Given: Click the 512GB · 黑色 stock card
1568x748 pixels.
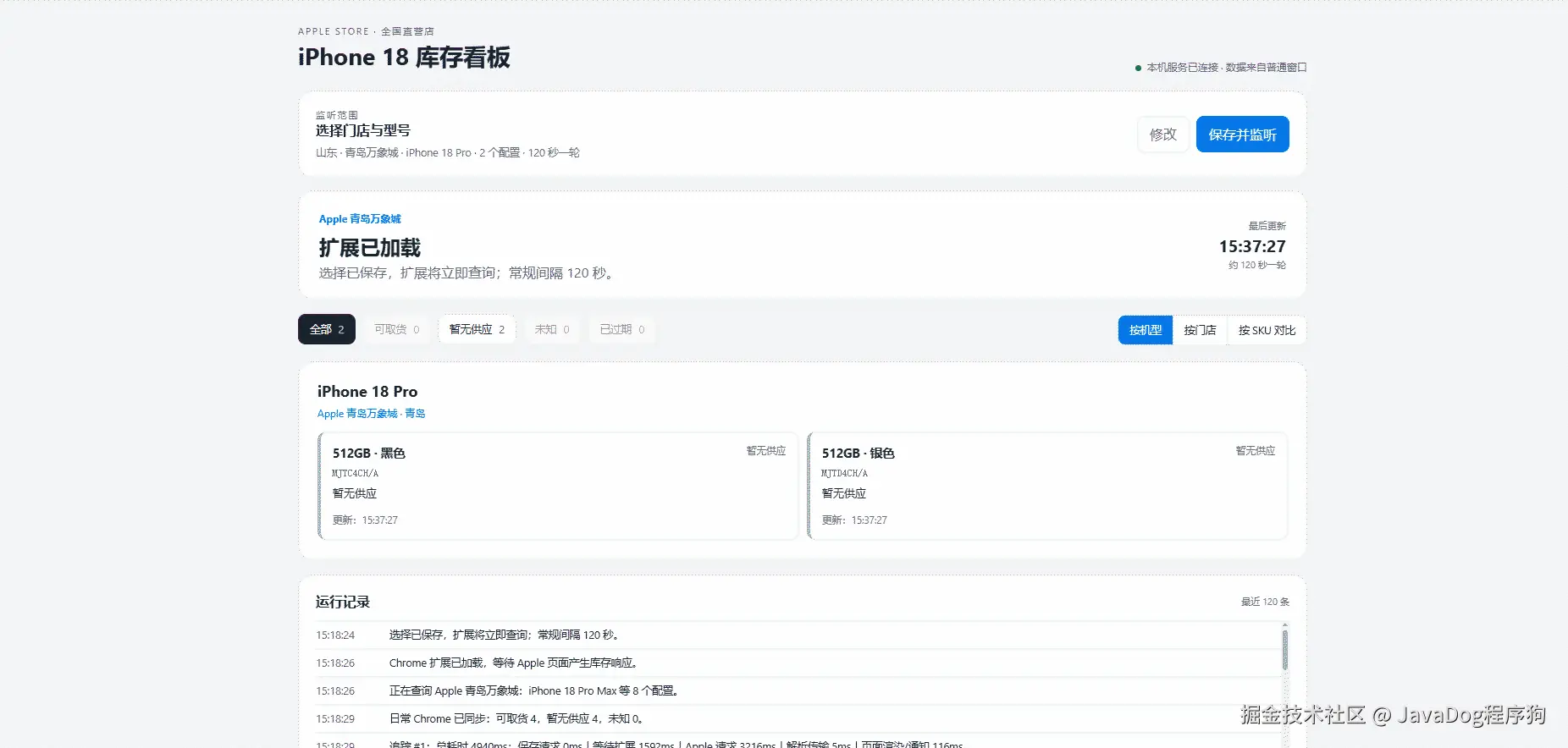Looking at the screenshot, I should [x=558, y=486].
